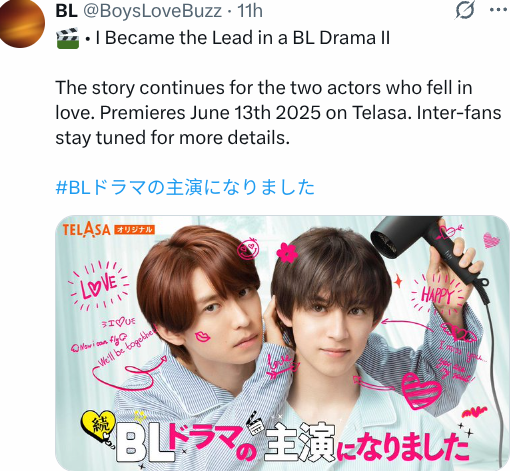510x471 pixels.
Task: Open the 11h timestamp link
Action: click(x=250, y=11)
